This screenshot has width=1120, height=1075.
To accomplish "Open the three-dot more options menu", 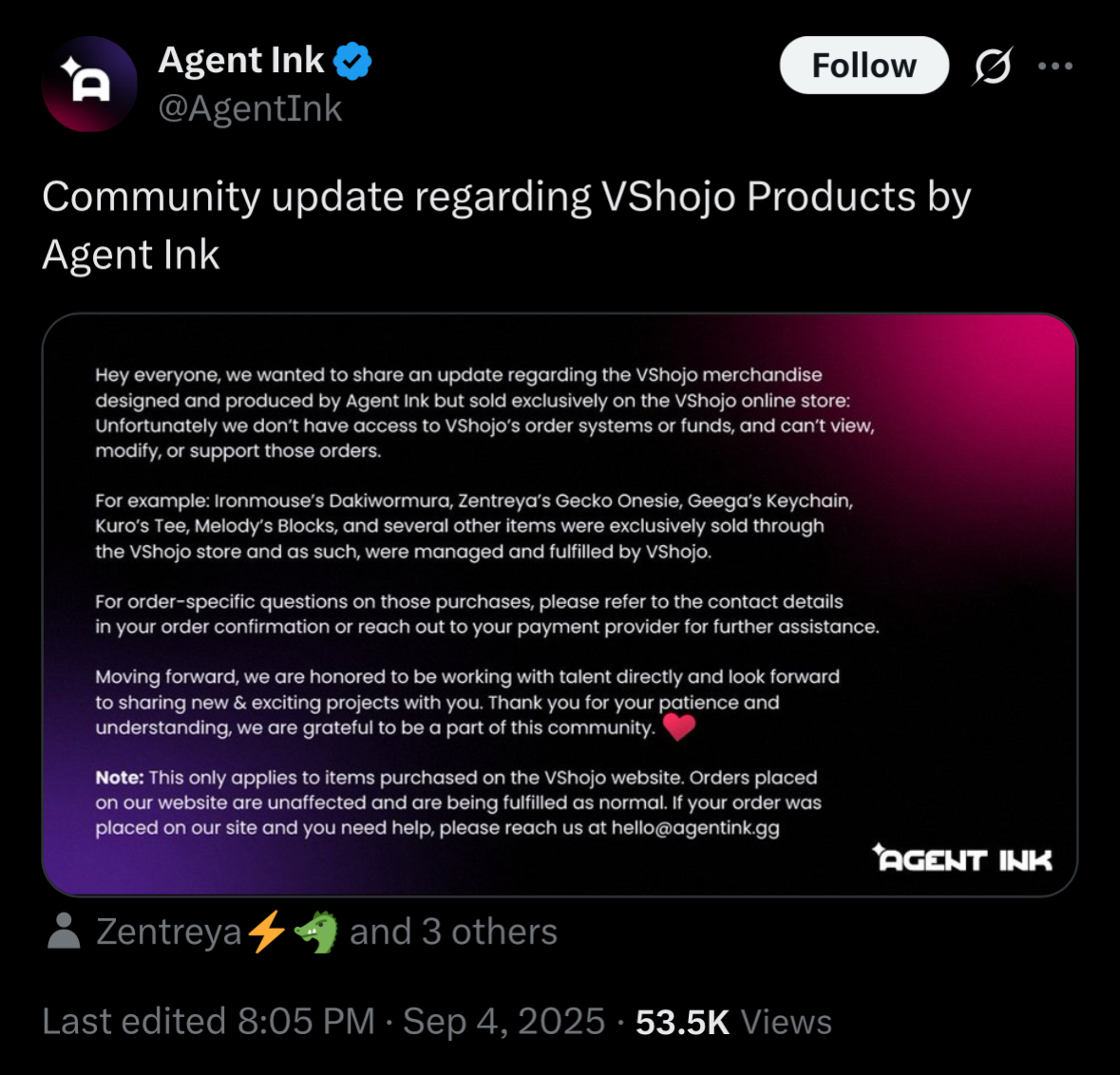I will point(1055,66).
